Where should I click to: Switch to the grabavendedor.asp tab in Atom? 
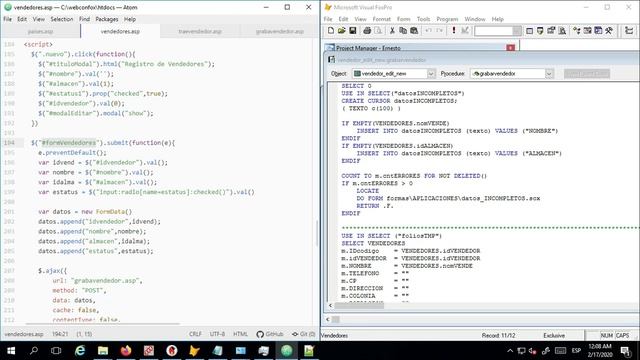point(280,31)
